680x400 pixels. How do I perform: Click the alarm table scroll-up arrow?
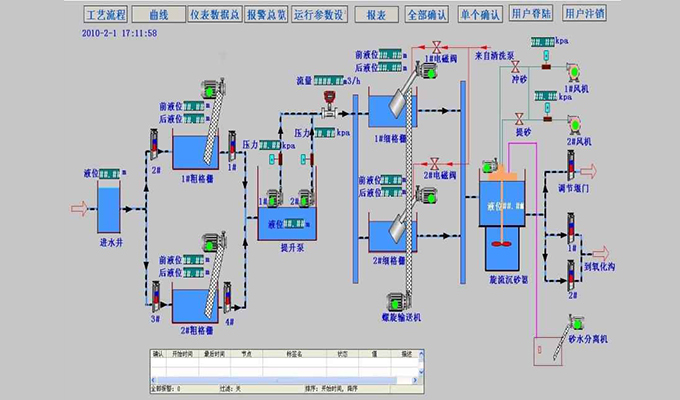point(421,354)
